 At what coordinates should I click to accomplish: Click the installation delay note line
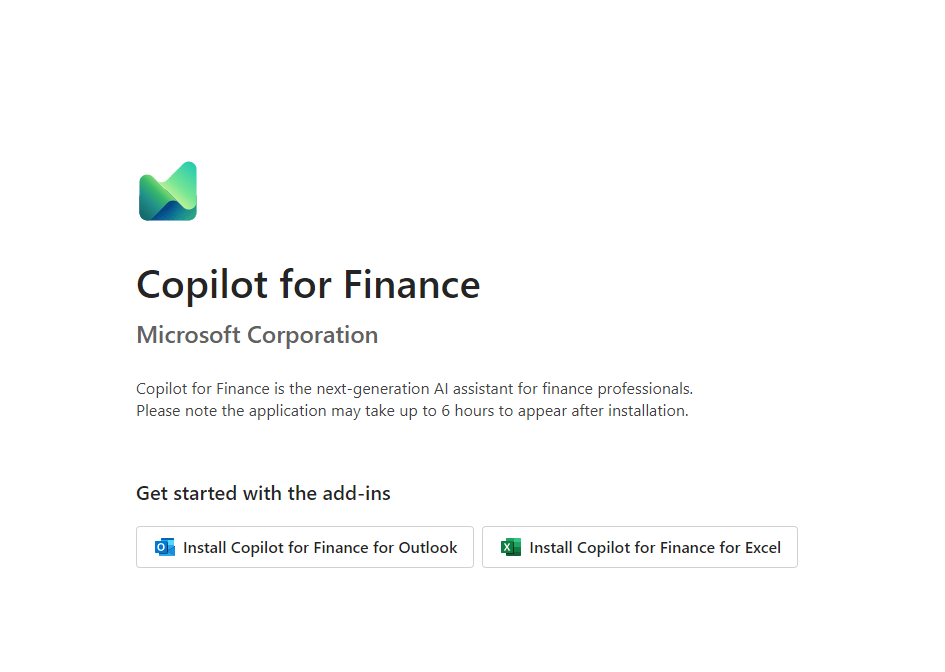[x=412, y=411]
